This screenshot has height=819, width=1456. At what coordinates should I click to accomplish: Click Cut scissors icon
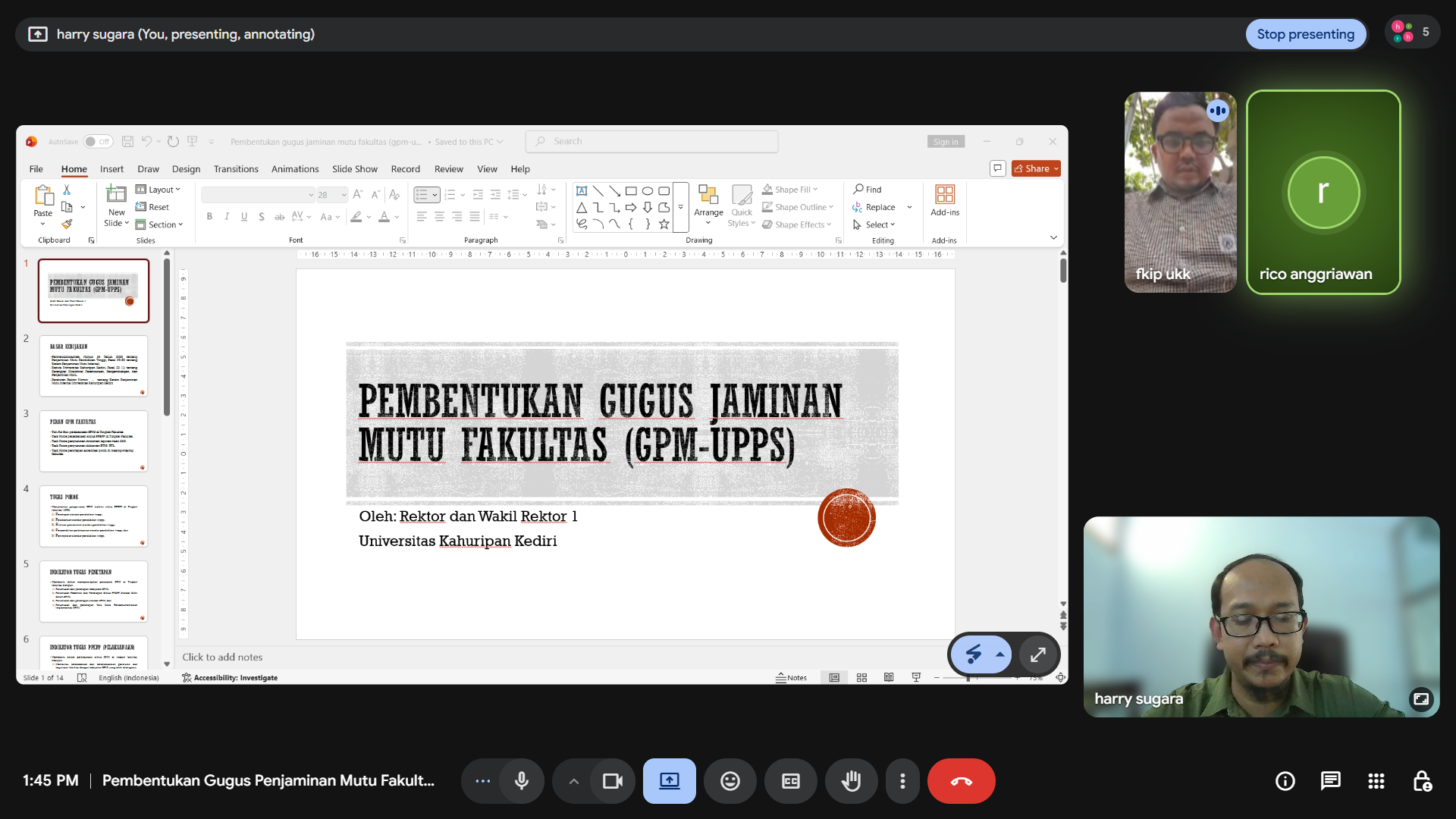pyautogui.click(x=67, y=190)
